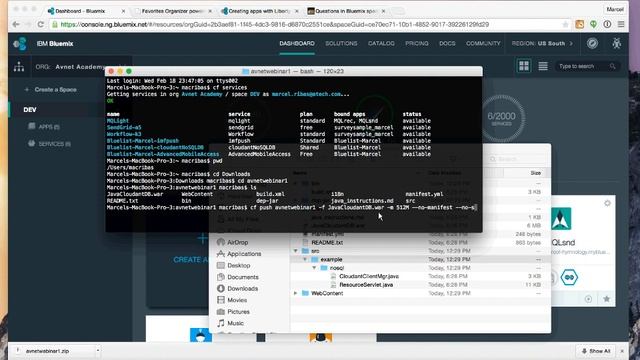Select CloudantClientMgr.java in Finder

pos(369,276)
